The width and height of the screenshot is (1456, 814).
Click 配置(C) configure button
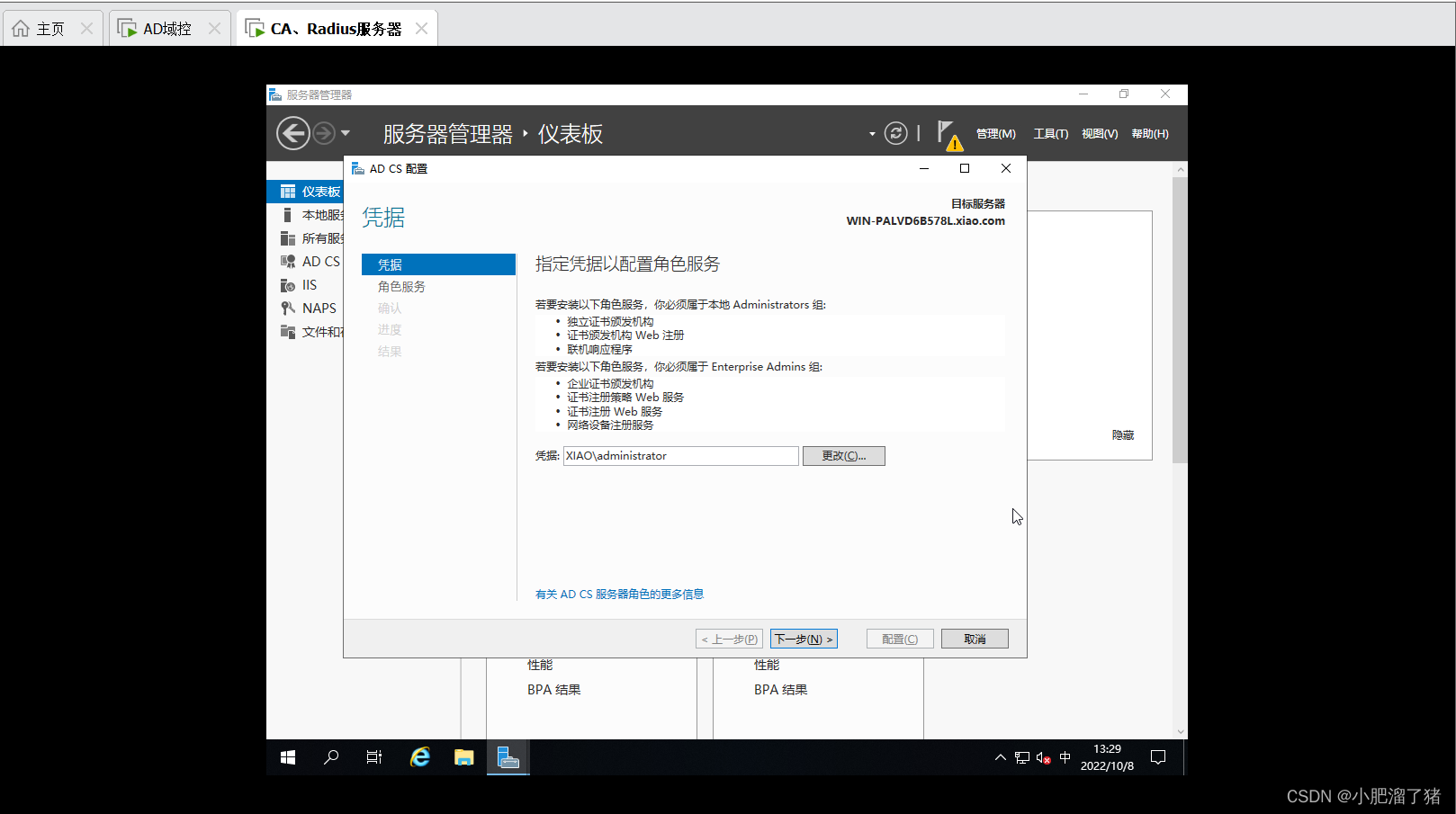click(x=900, y=639)
